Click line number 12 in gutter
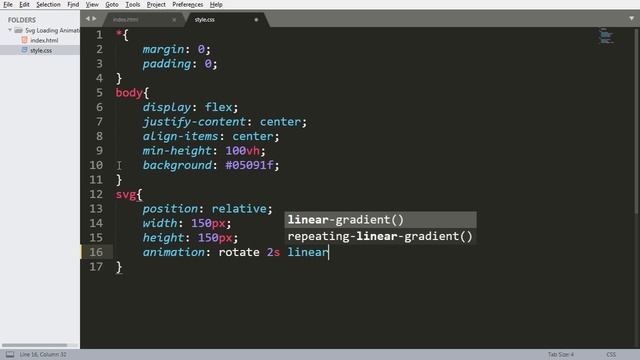Viewport: 640px width, 360px height. [x=96, y=194]
